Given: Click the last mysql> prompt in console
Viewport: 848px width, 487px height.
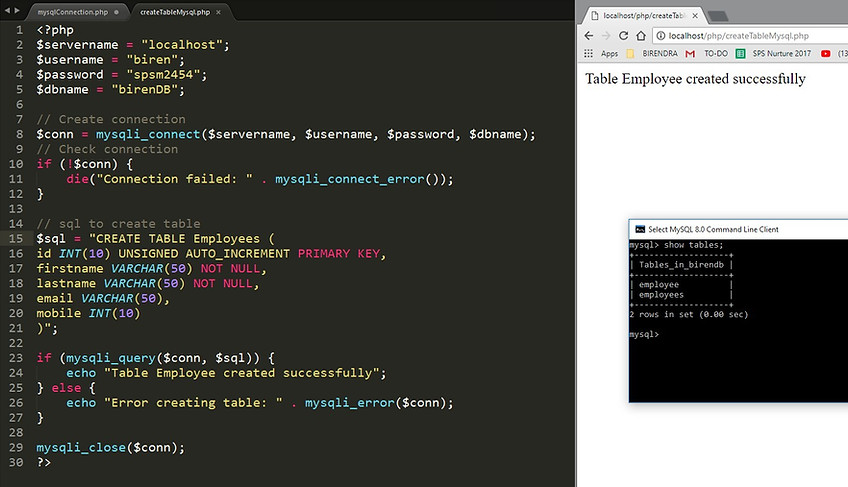Looking at the screenshot, I should [x=644, y=334].
